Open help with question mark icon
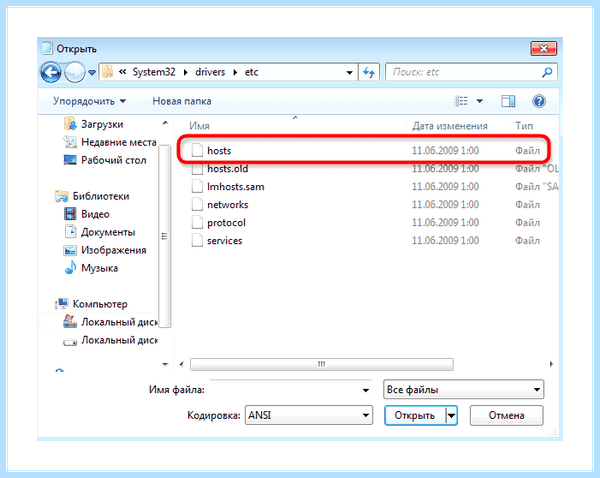Screen dimensions: 600x478 [539, 101]
